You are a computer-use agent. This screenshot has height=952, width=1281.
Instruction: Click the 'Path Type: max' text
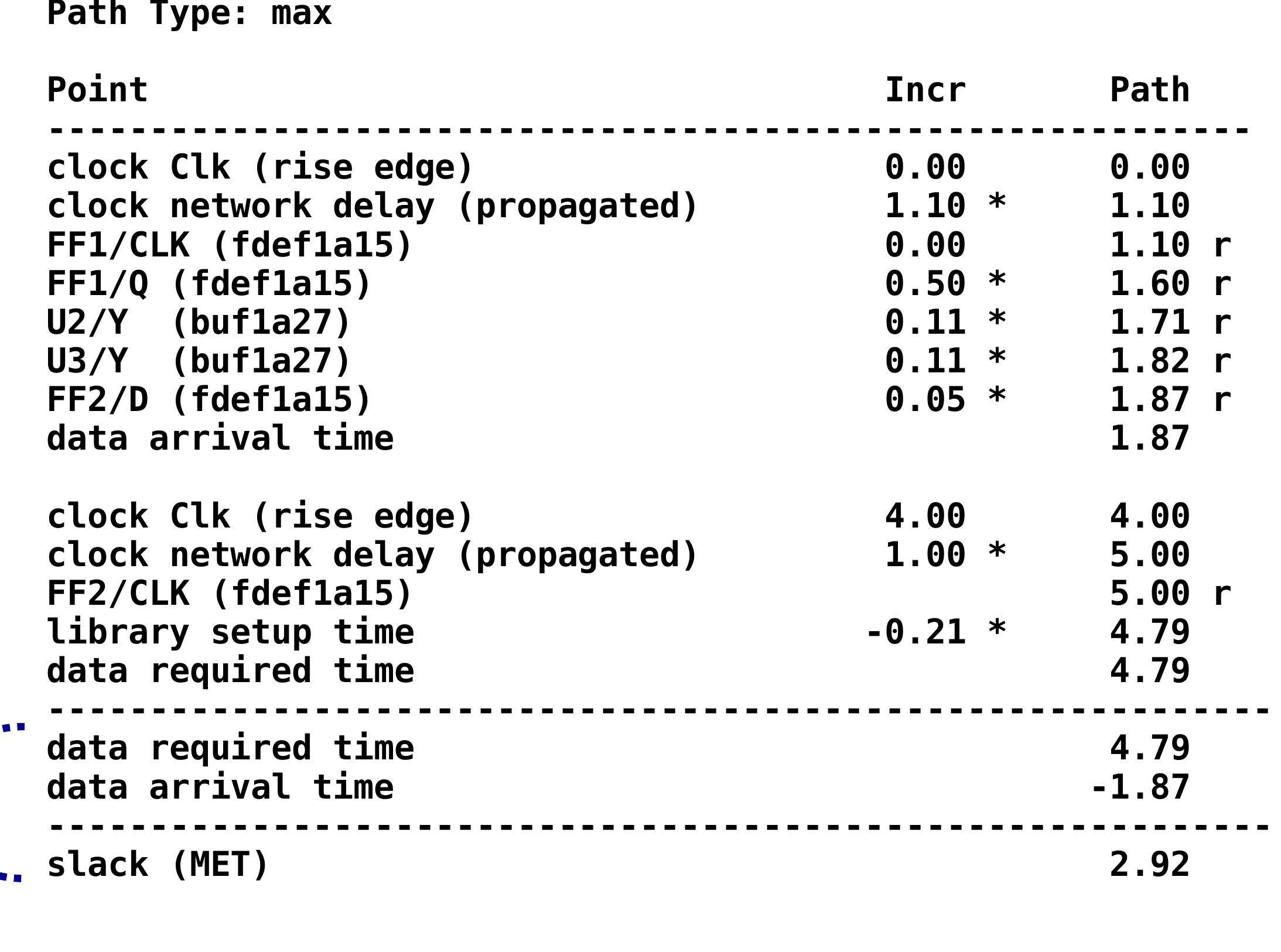[189, 13]
